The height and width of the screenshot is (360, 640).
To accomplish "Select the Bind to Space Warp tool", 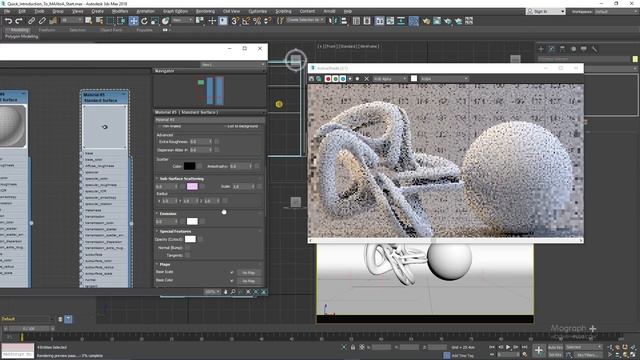I will pos(53,21).
